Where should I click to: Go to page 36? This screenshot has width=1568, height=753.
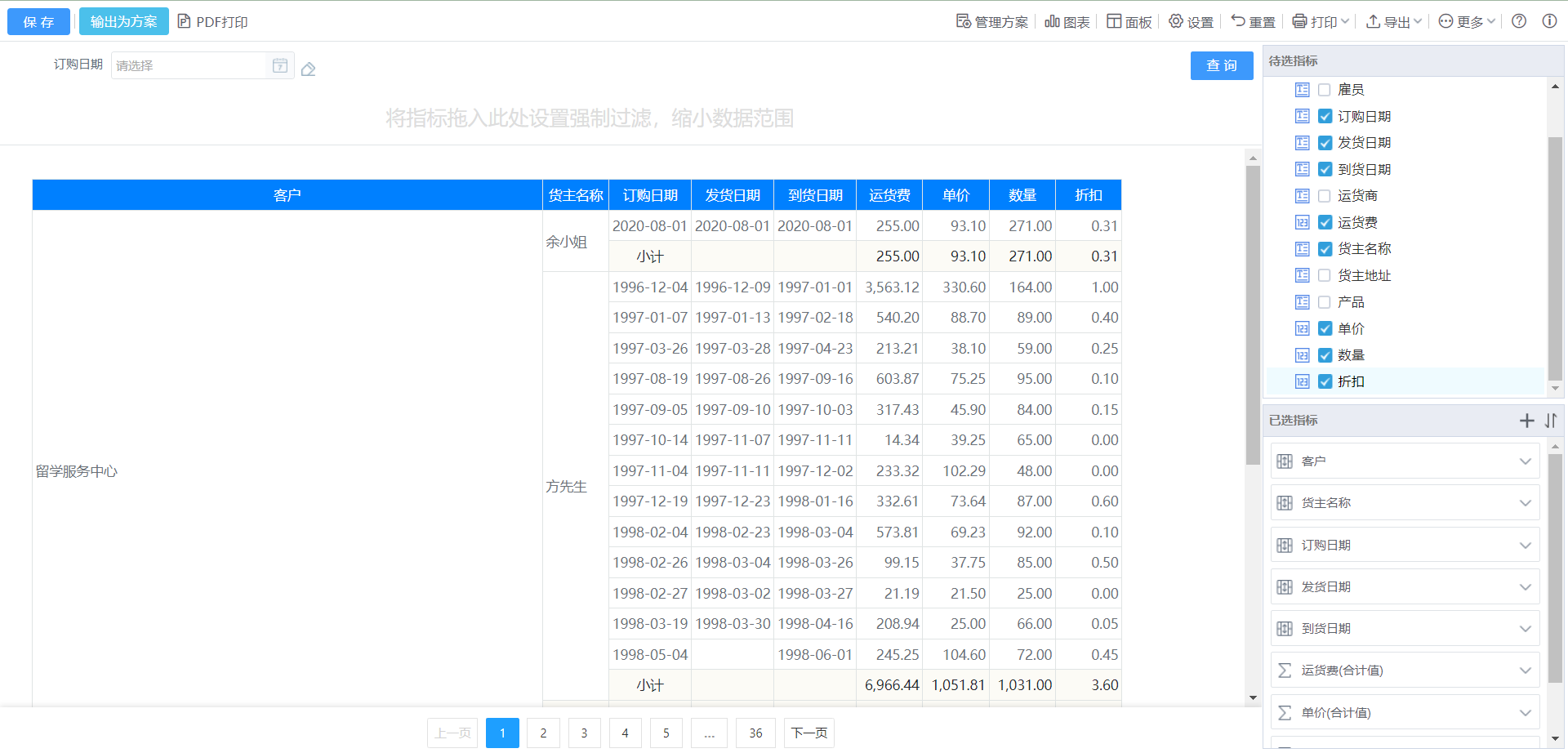(x=755, y=733)
